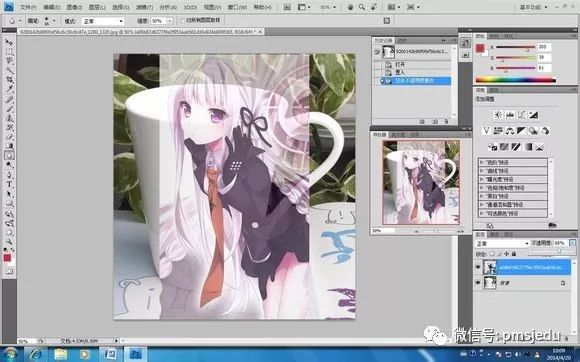Click the Gradient Map adjustment icon

(x=528, y=147)
